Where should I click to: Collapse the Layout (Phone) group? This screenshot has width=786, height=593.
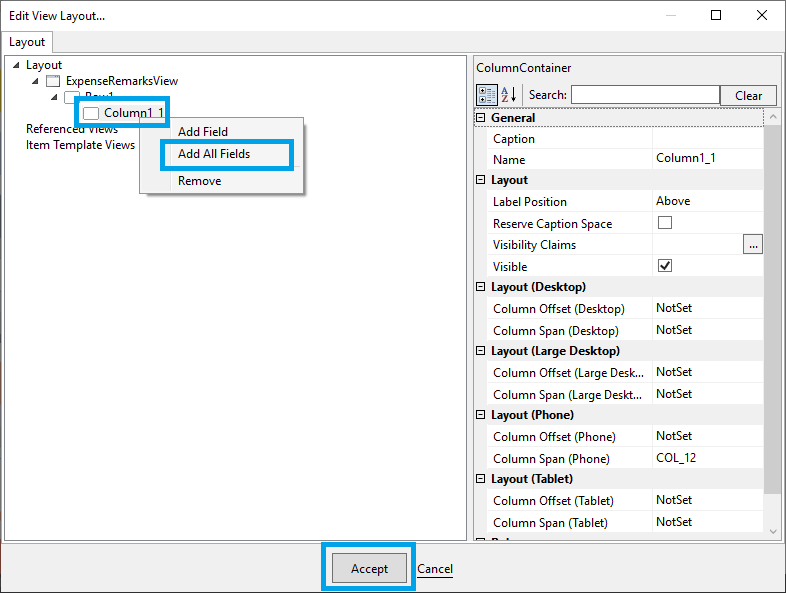click(x=480, y=415)
